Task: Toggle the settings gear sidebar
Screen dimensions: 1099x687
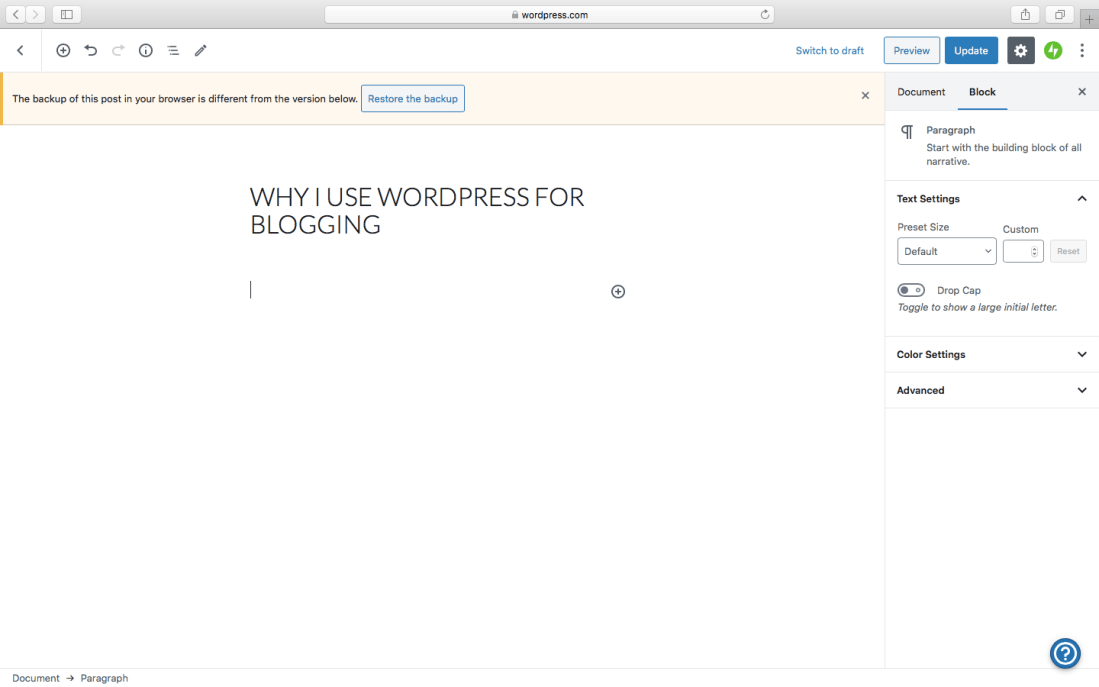Action: 1020,50
